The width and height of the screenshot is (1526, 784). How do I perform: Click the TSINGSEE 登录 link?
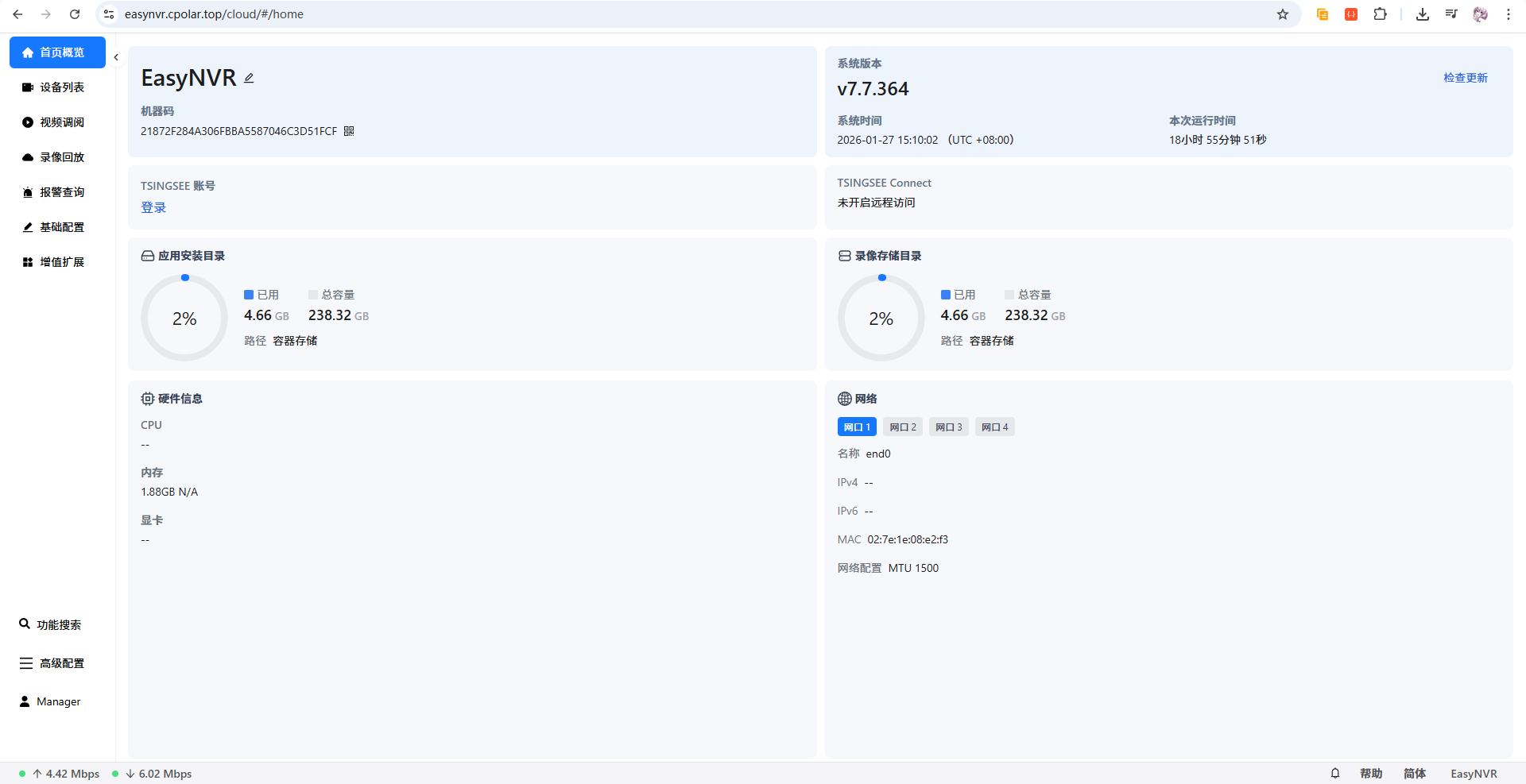153,207
